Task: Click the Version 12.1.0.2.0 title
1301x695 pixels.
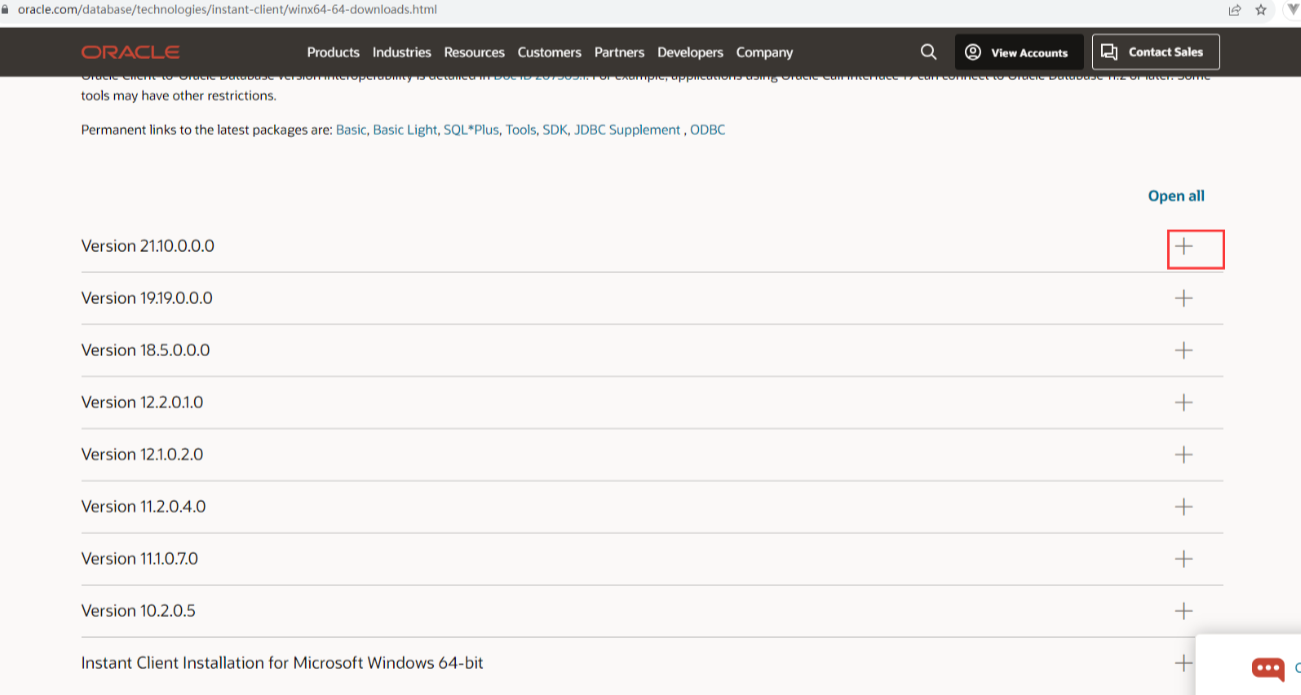Action: [x=142, y=454]
